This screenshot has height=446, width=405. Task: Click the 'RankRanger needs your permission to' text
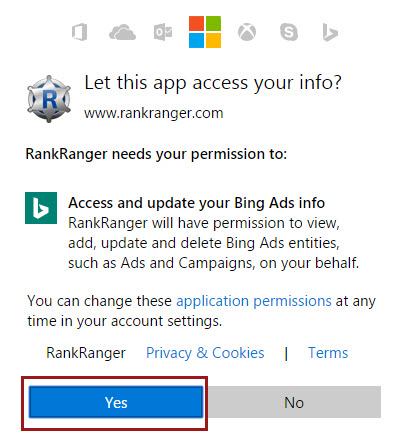click(x=156, y=154)
